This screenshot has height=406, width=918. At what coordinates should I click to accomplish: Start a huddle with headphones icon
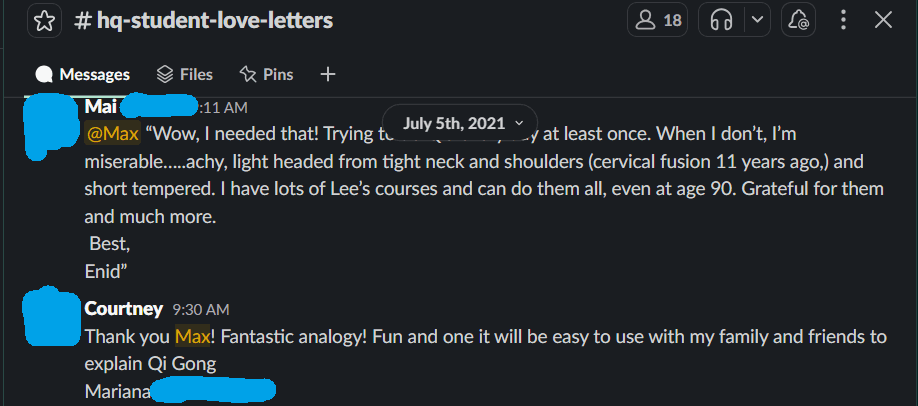coord(723,20)
